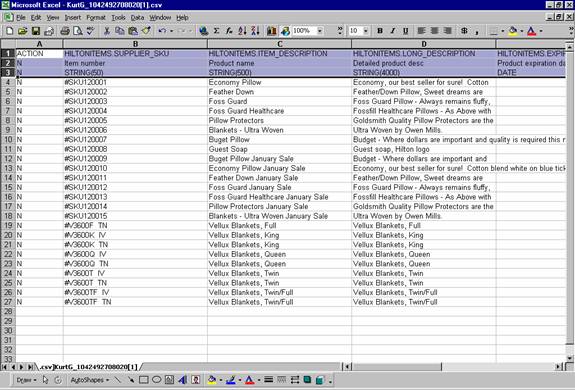575x390 pixels.
Task: Sort ascending with A-Z icon
Action: [x=242, y=31]
